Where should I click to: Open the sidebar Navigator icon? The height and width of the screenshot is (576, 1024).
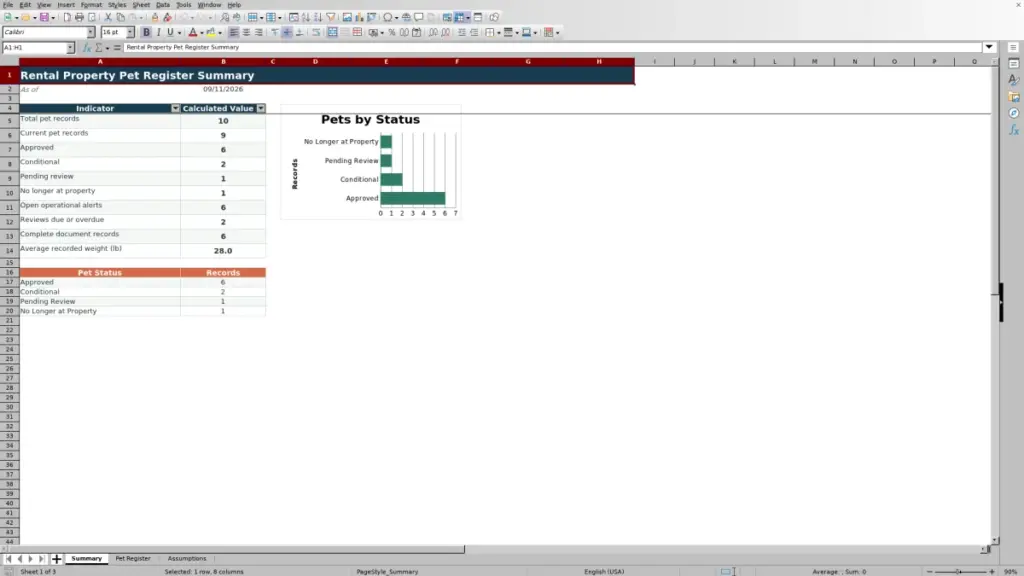click(x=1014, y=114)
